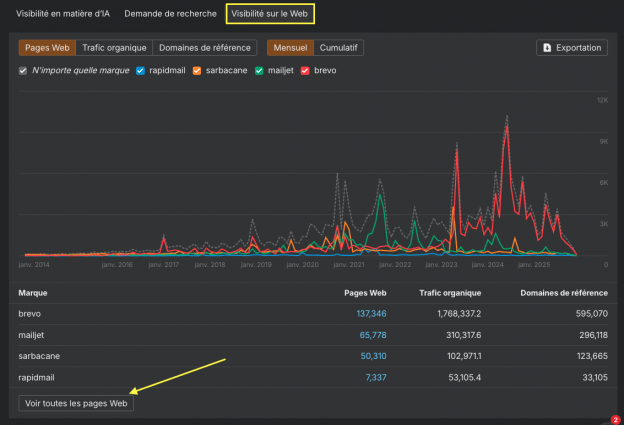Toggle the N'importe quelle marque checkbox
This screenshot has width=624, height=425.
23,71
